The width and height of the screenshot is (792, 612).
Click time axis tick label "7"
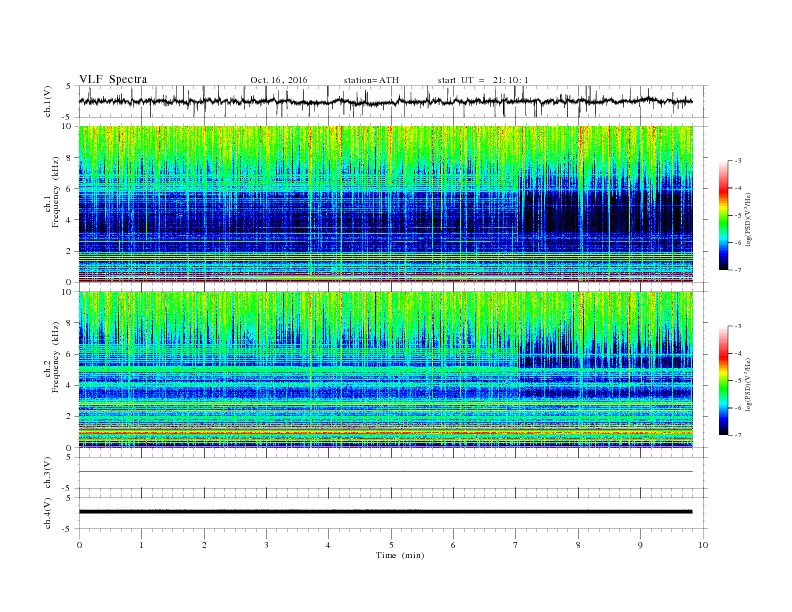(515, 545)
